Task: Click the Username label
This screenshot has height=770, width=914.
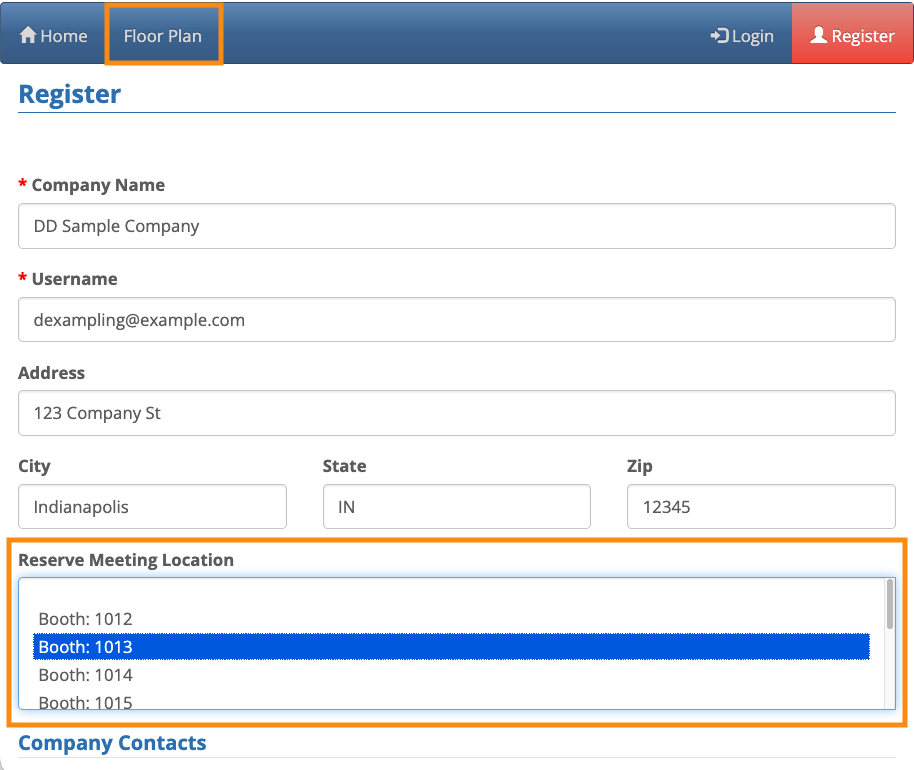Action: click(75, 279)
